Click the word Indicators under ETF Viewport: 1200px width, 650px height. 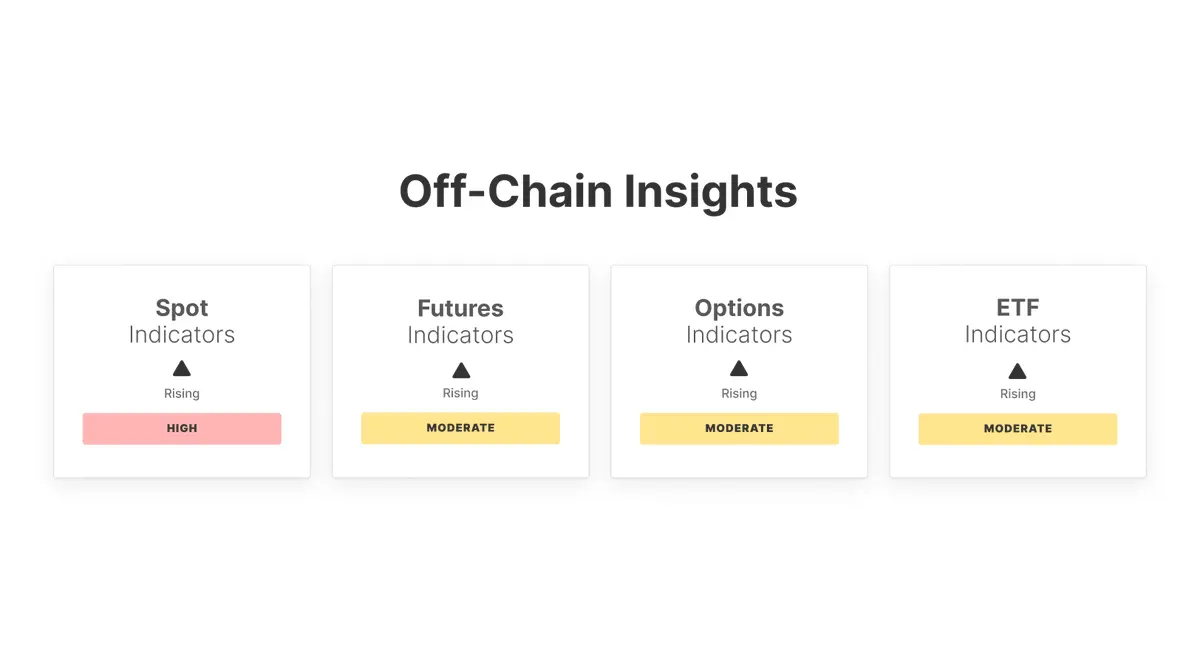(x=1017, y=335)
